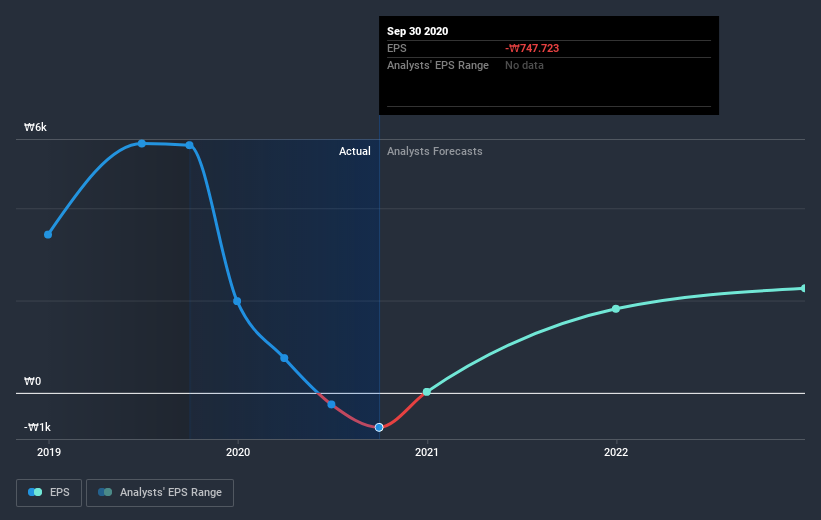821x520 pixels.
Task: Click the EPS data point at 2020 start
Action: pyautogui.click(x=237, y=301)
